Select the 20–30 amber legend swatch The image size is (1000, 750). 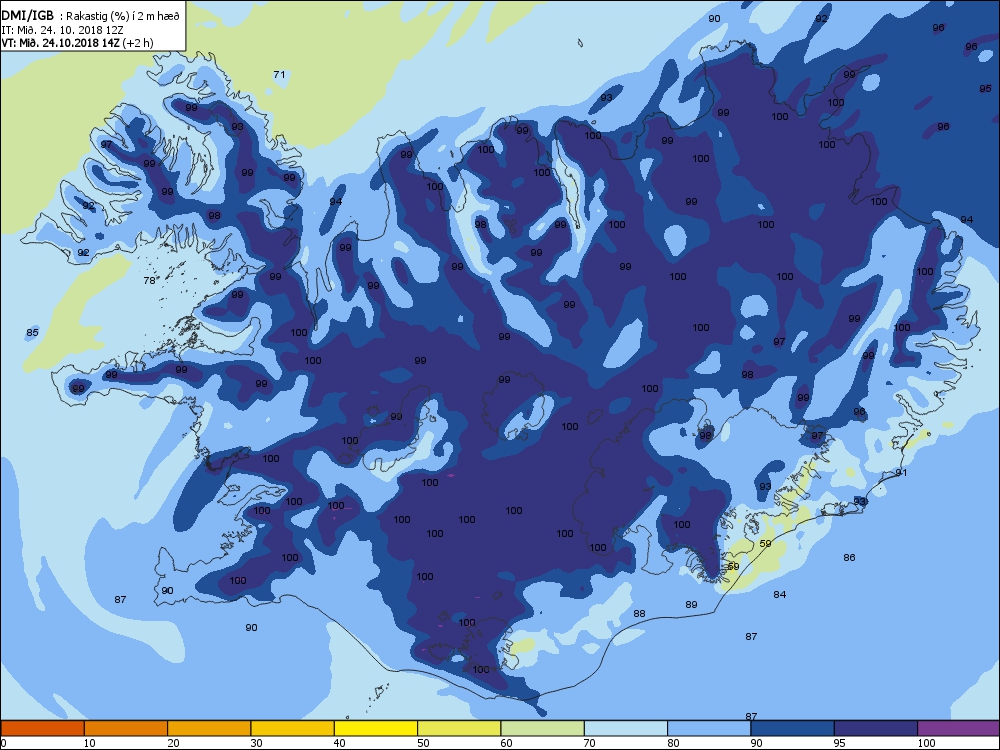click(209, 728)
